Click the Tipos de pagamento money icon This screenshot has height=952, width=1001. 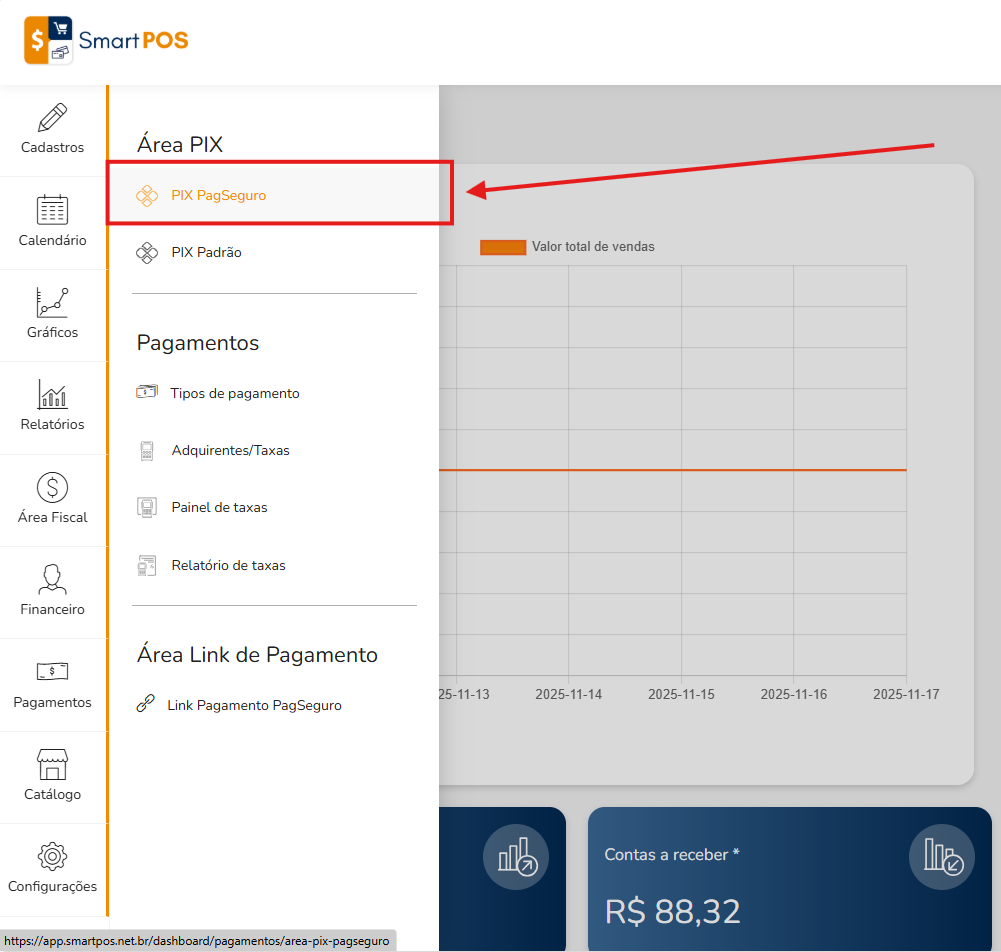147,391
